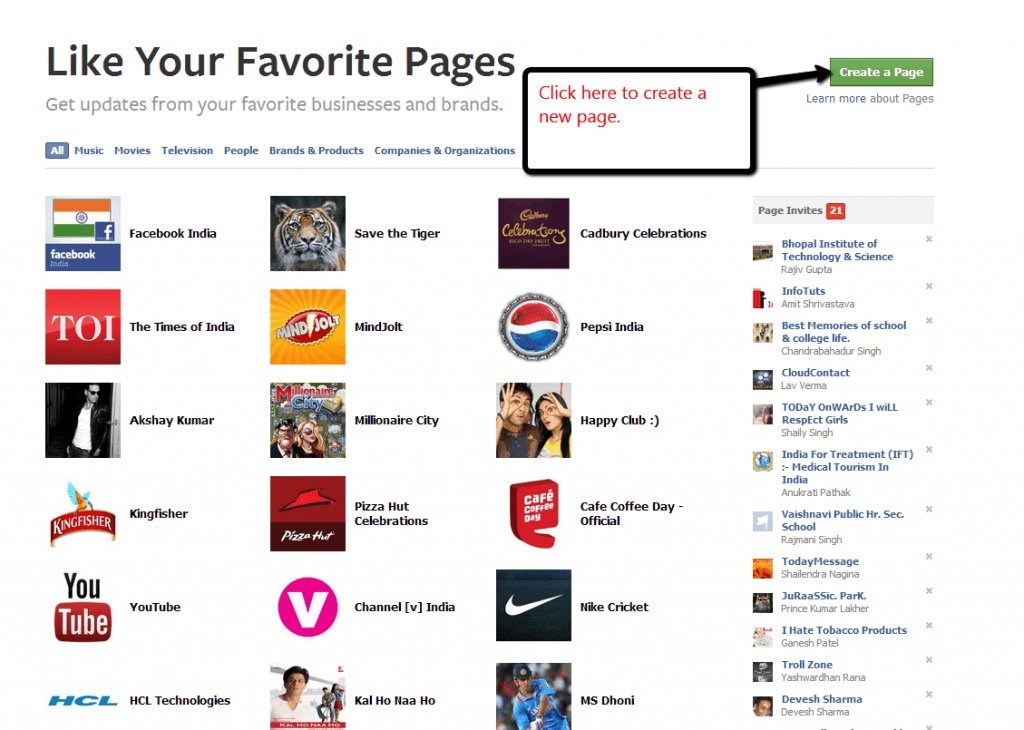1024x730 pixels.
Task: Open the Pepsi India bottle cap logo
Action: pyautogui.click(x=533, y=327)
